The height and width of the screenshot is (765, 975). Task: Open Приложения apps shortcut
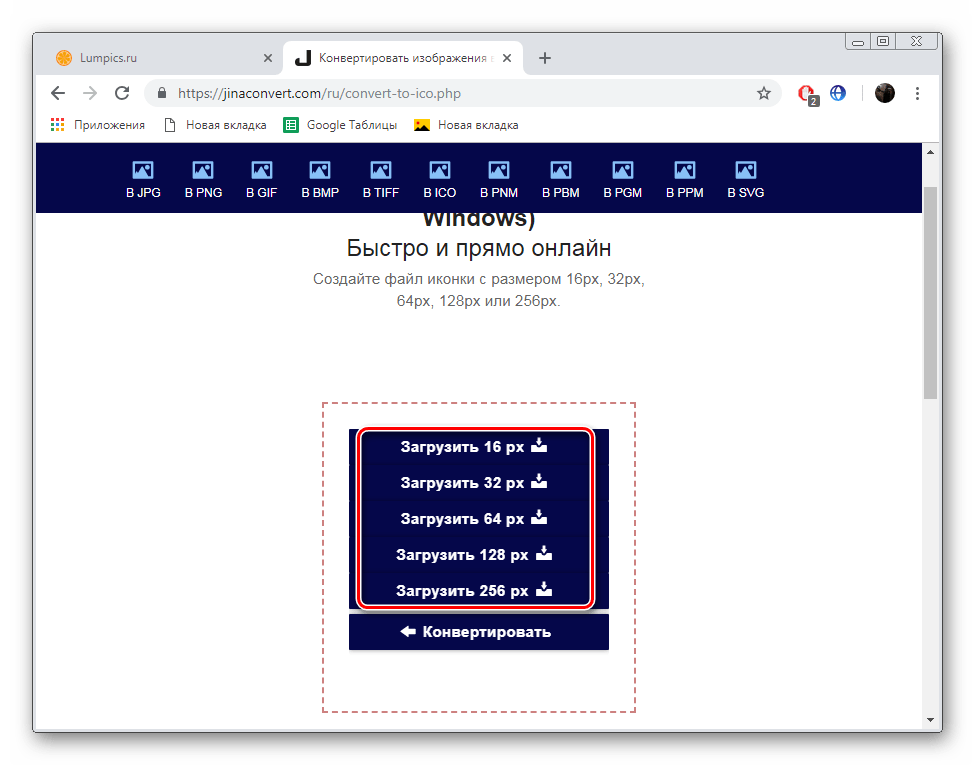[98, 125]
